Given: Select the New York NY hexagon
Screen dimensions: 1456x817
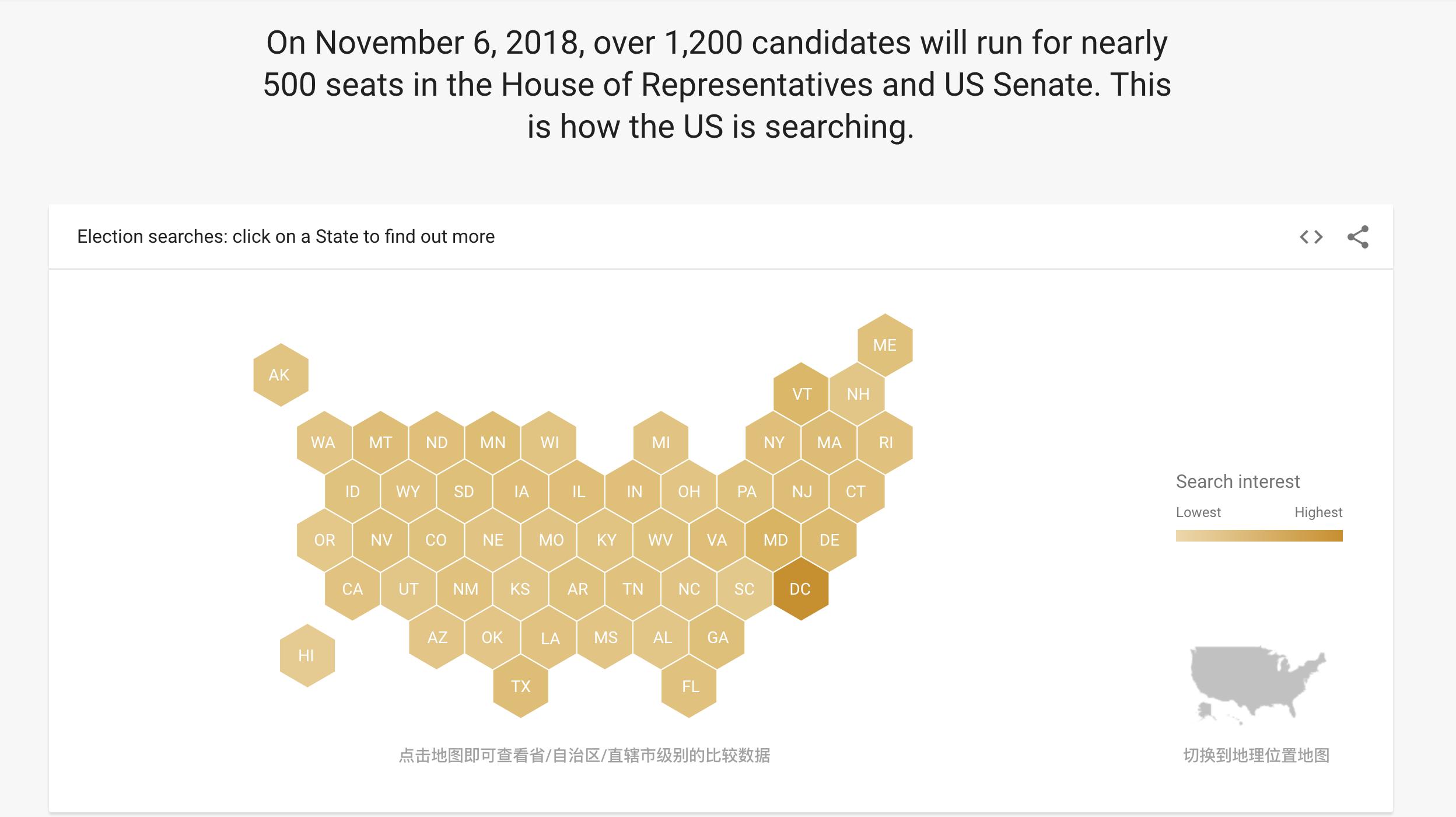Looking at the screenshot, I should 773,442.
